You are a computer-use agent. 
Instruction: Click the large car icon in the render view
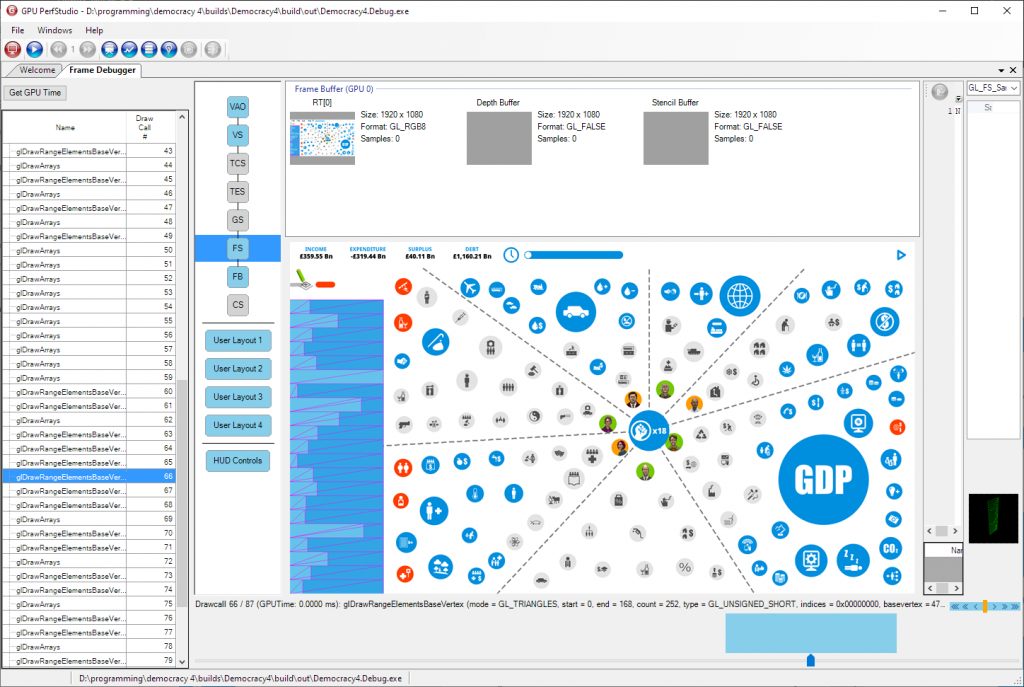coord(575,312)
